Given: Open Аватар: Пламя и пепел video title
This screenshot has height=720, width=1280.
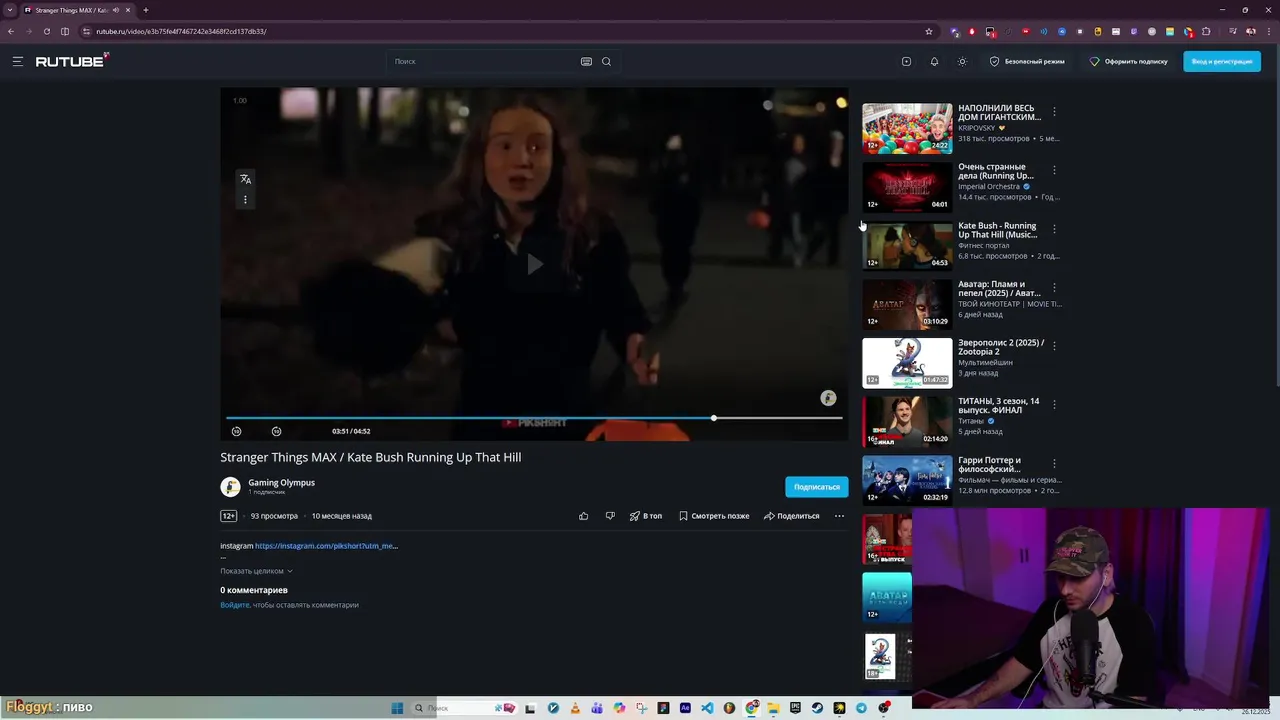Looking at the screenshot, I should (x=999, y=288).
